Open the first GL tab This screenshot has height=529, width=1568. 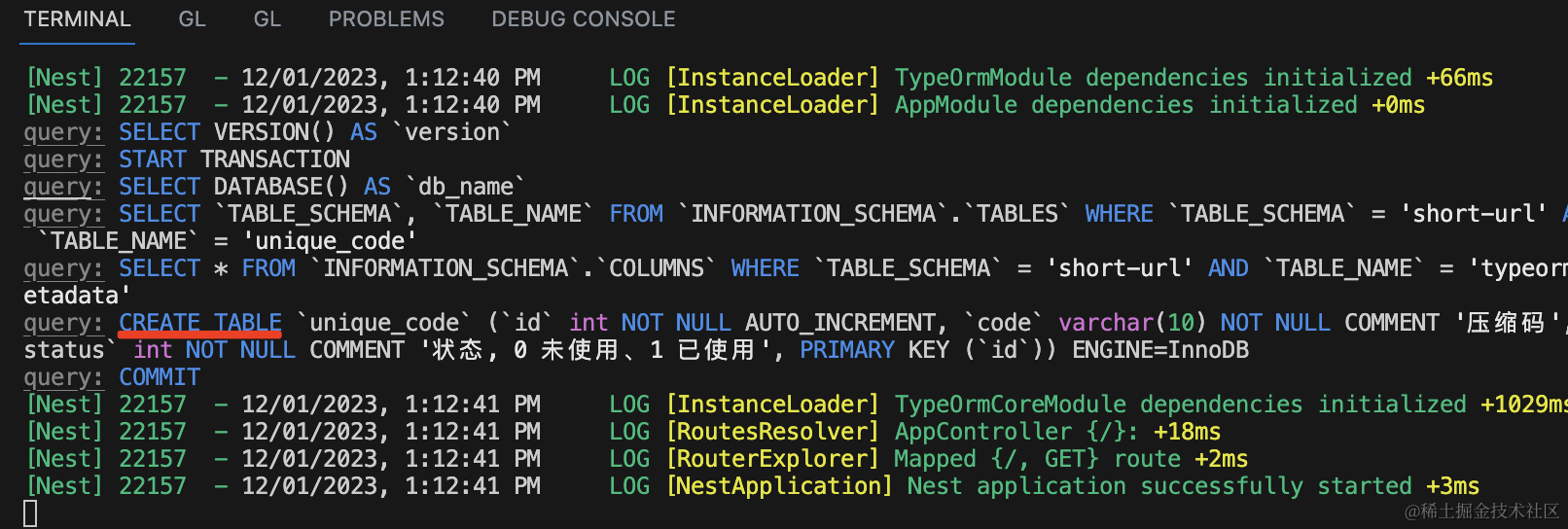tap(192, 19)
